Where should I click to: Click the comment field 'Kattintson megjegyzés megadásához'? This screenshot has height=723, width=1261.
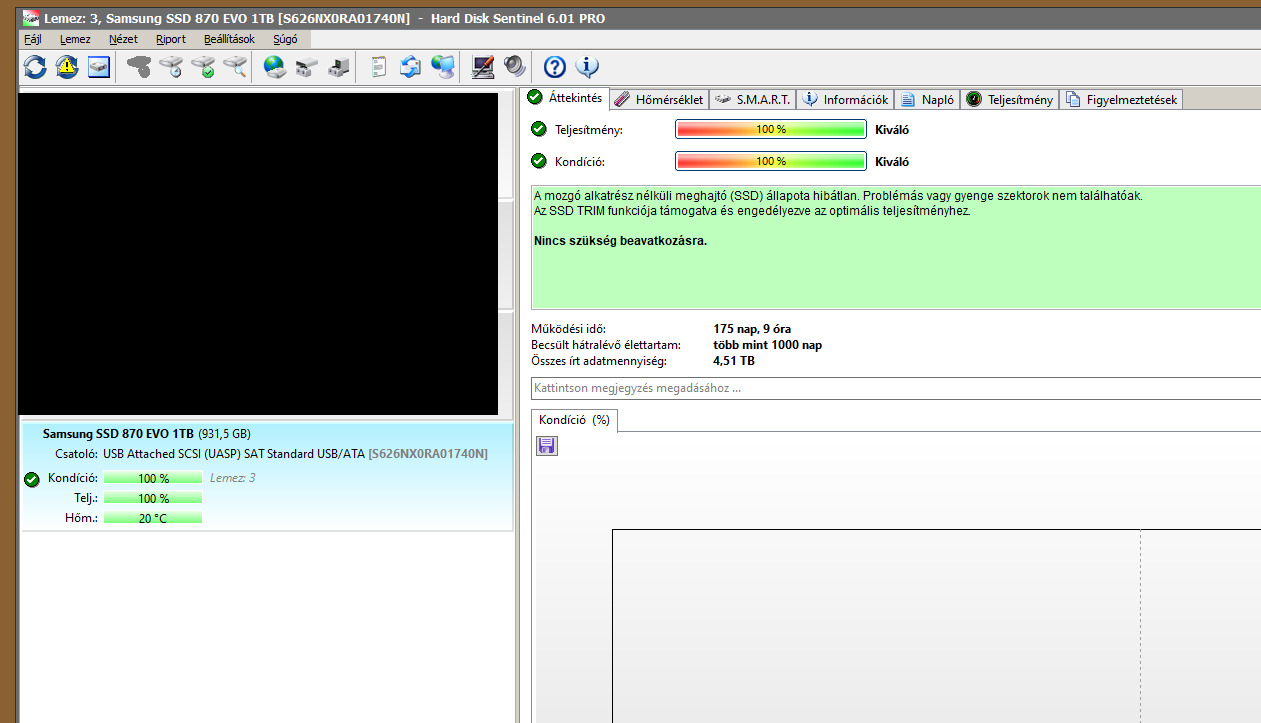tap(896, 388)
